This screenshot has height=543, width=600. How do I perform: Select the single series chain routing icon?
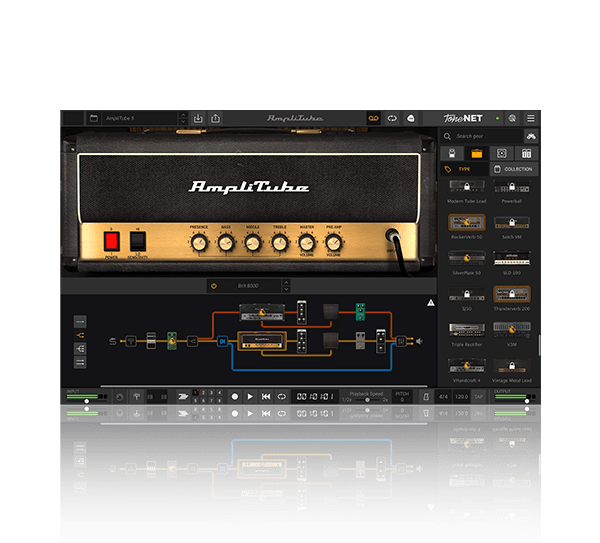click(80, 322)
